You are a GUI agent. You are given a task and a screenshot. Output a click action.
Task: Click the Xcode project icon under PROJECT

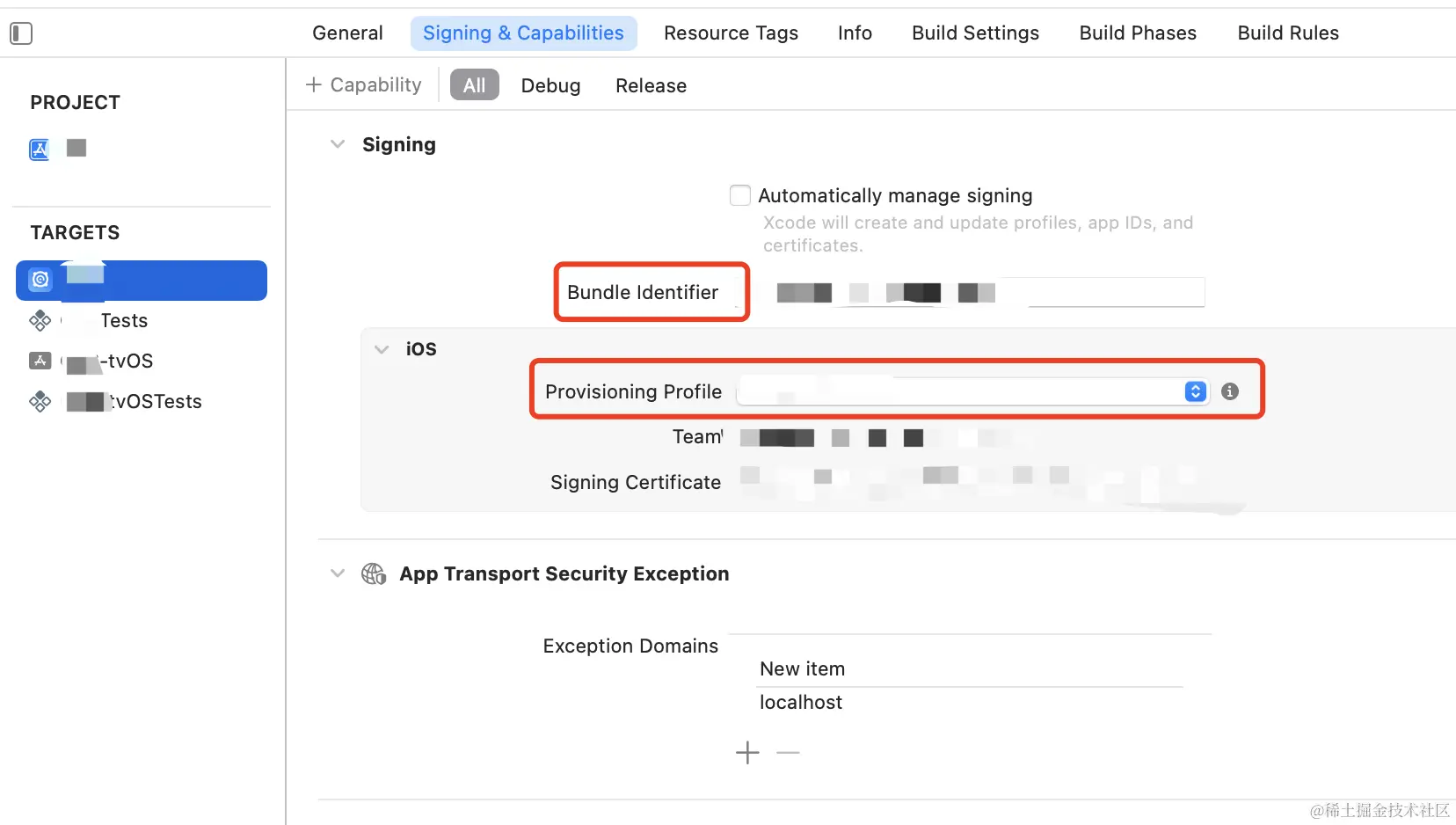point(40,150)
